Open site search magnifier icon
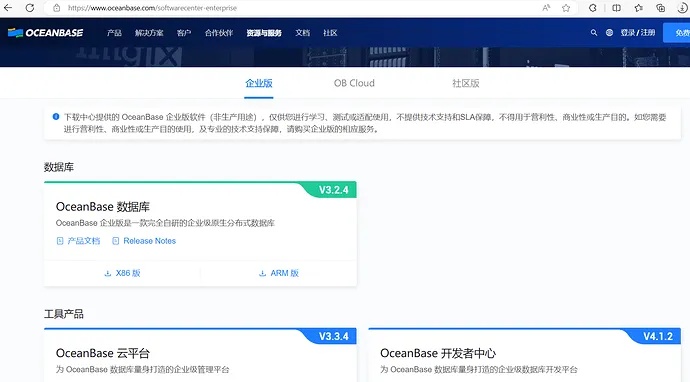This screenshot has height=382, width=690. (594, 33)
